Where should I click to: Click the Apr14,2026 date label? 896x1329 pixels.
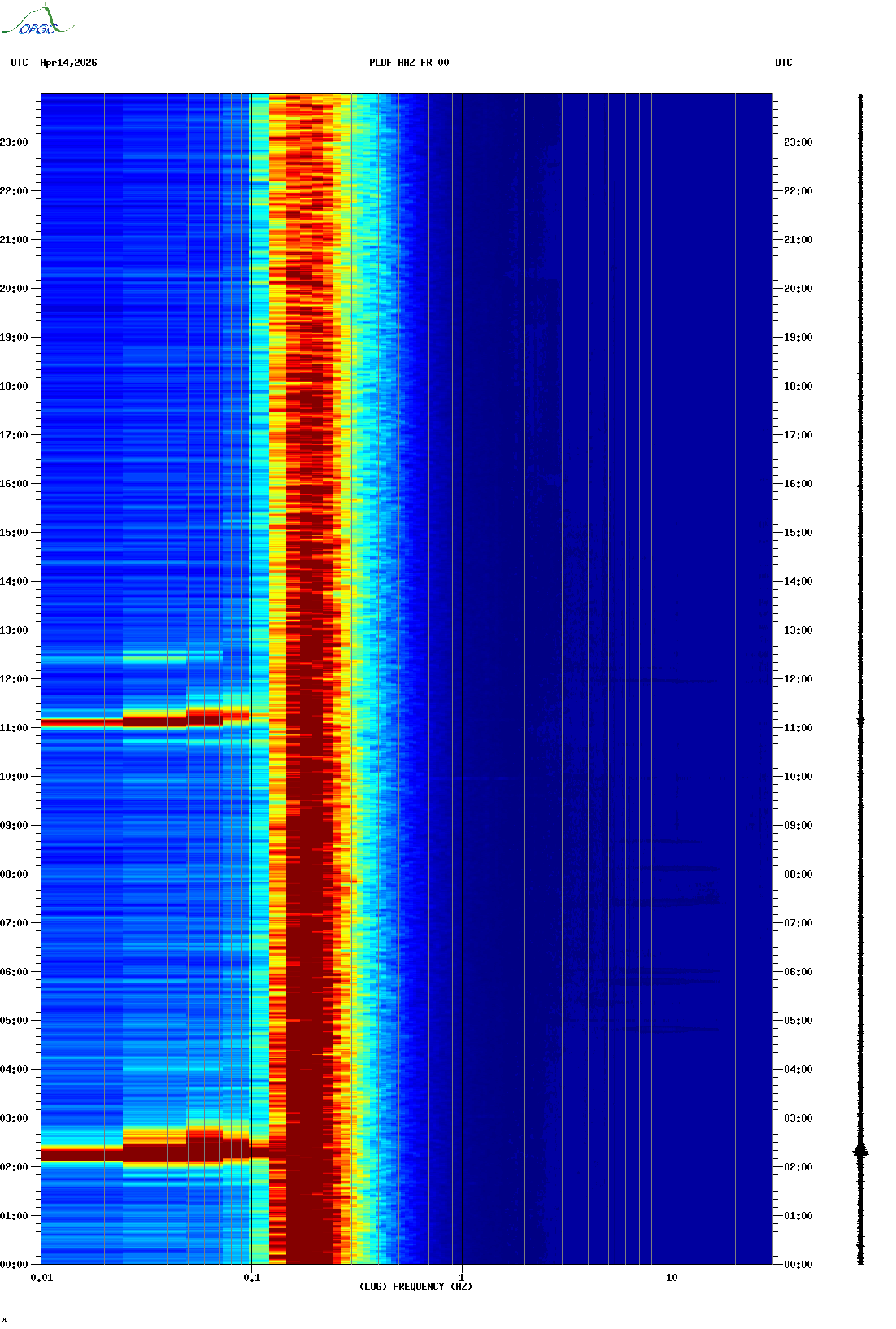click(68, 63)
